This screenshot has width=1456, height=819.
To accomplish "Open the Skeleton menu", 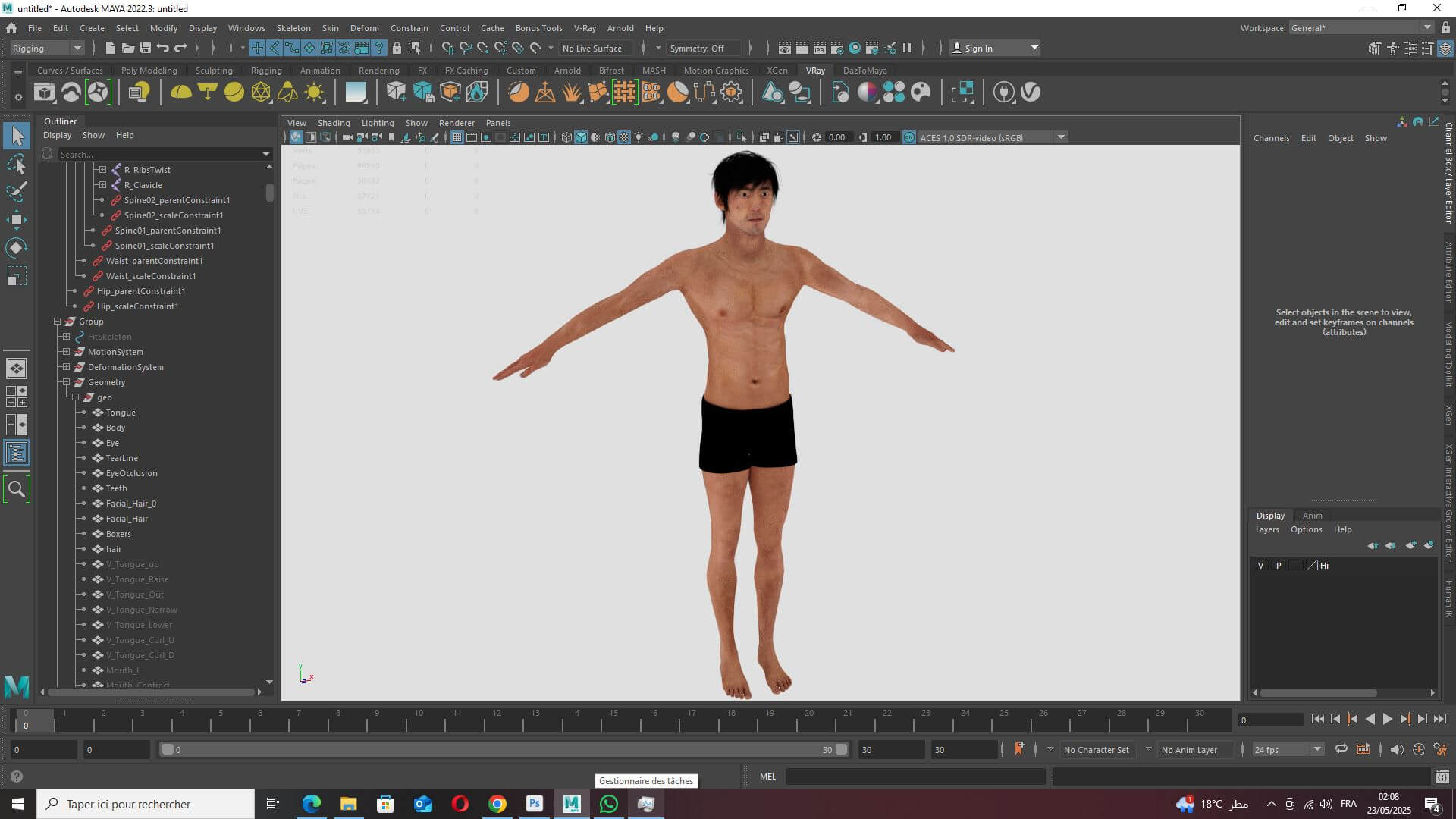I will pyautogui.click(x=293, y=28).
